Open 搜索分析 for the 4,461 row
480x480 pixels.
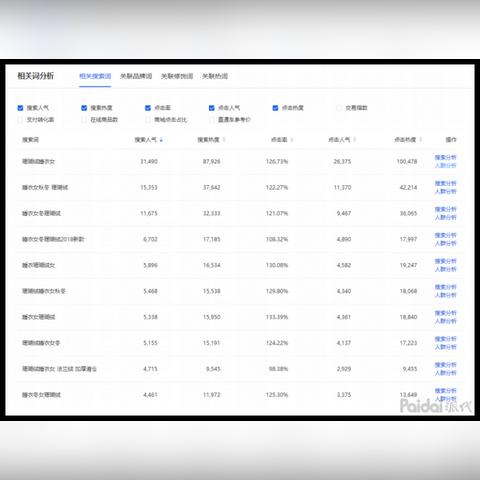point(445,391)
